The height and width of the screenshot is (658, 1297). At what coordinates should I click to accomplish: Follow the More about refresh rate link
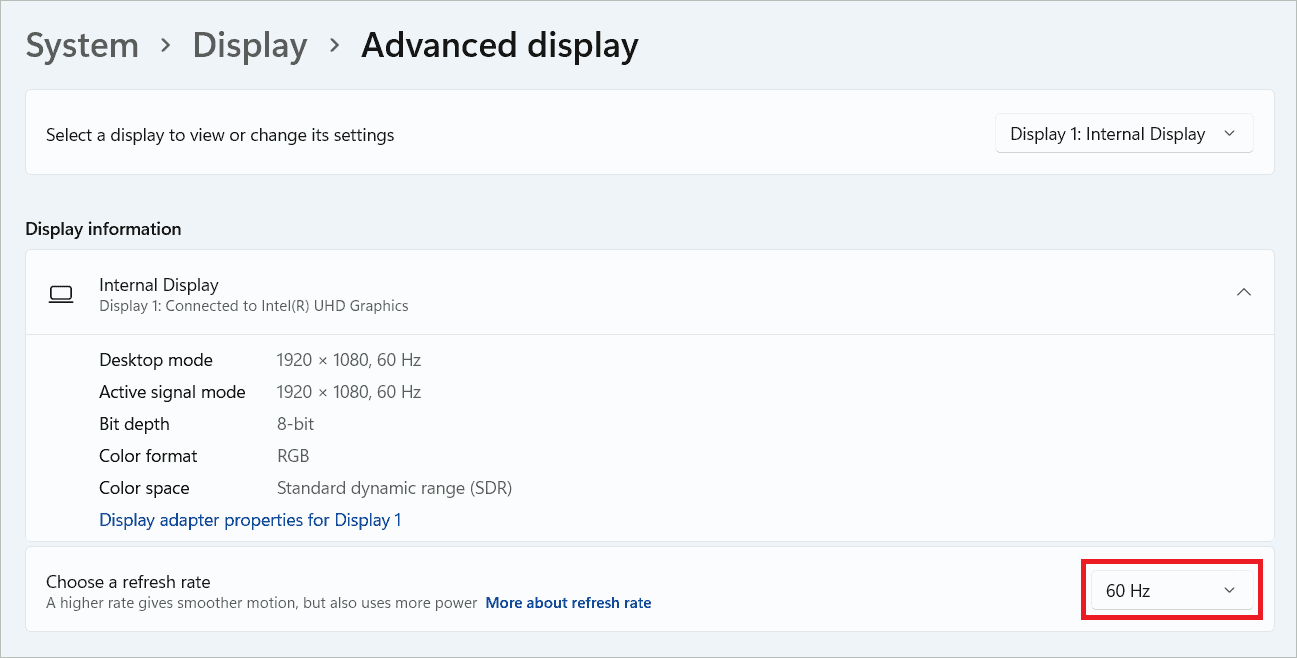click(x=568, y=602)
